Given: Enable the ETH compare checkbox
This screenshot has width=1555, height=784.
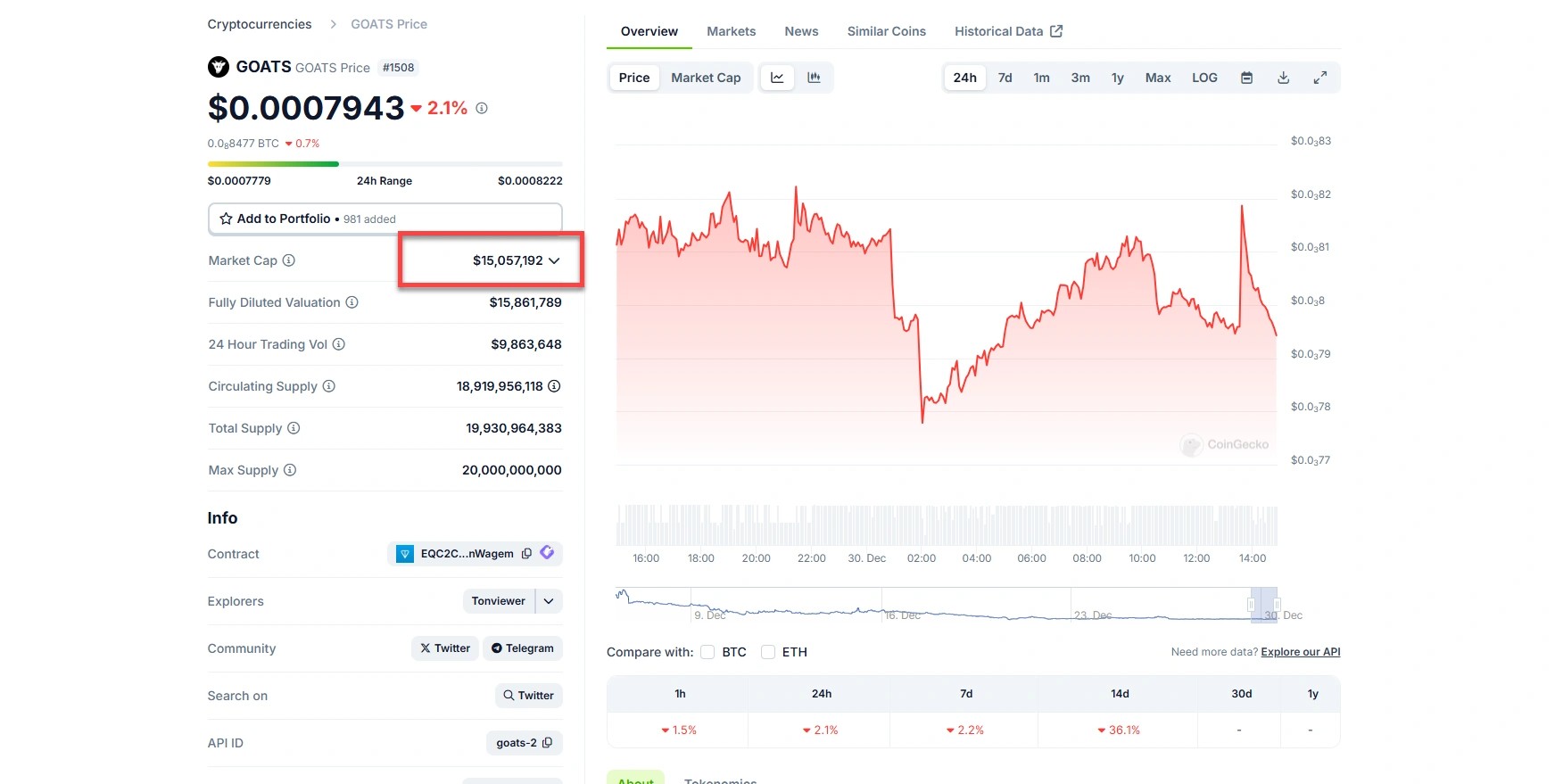Looking at the screenshot, I should (768, 652).
